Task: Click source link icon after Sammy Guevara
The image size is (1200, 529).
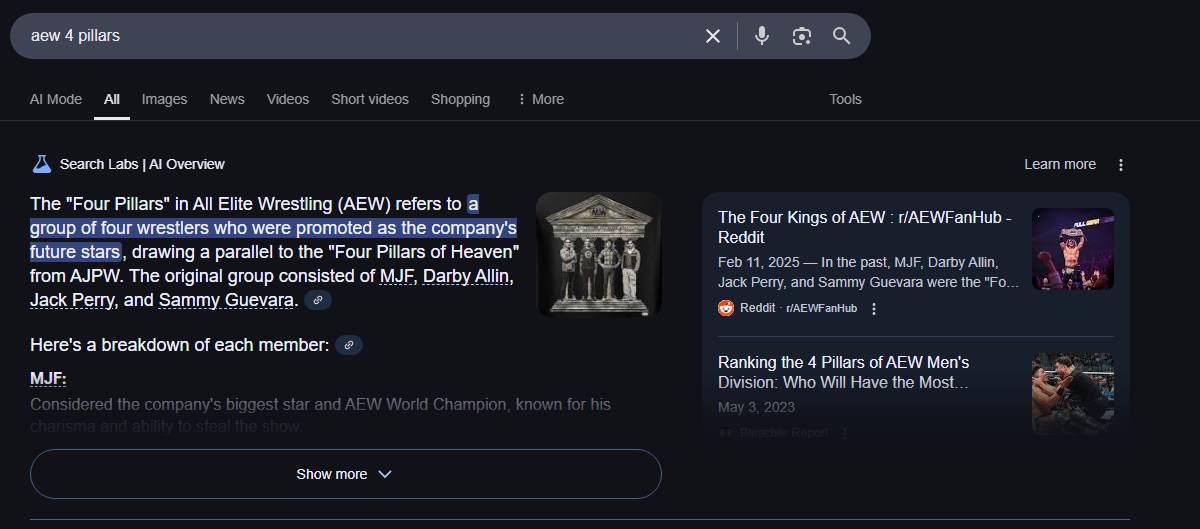Action: (x=318, y=300)
